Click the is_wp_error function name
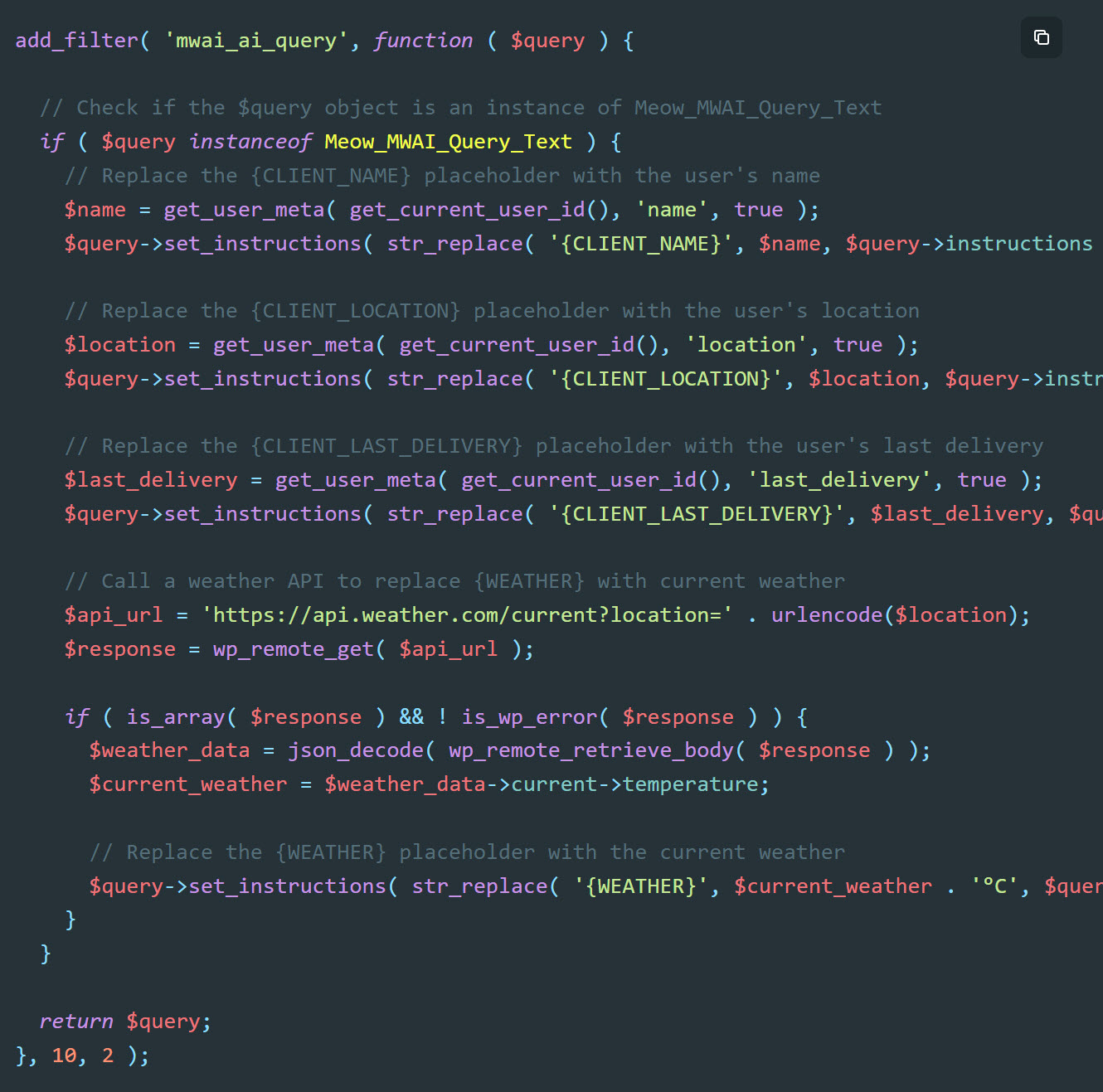 point(529,717)
